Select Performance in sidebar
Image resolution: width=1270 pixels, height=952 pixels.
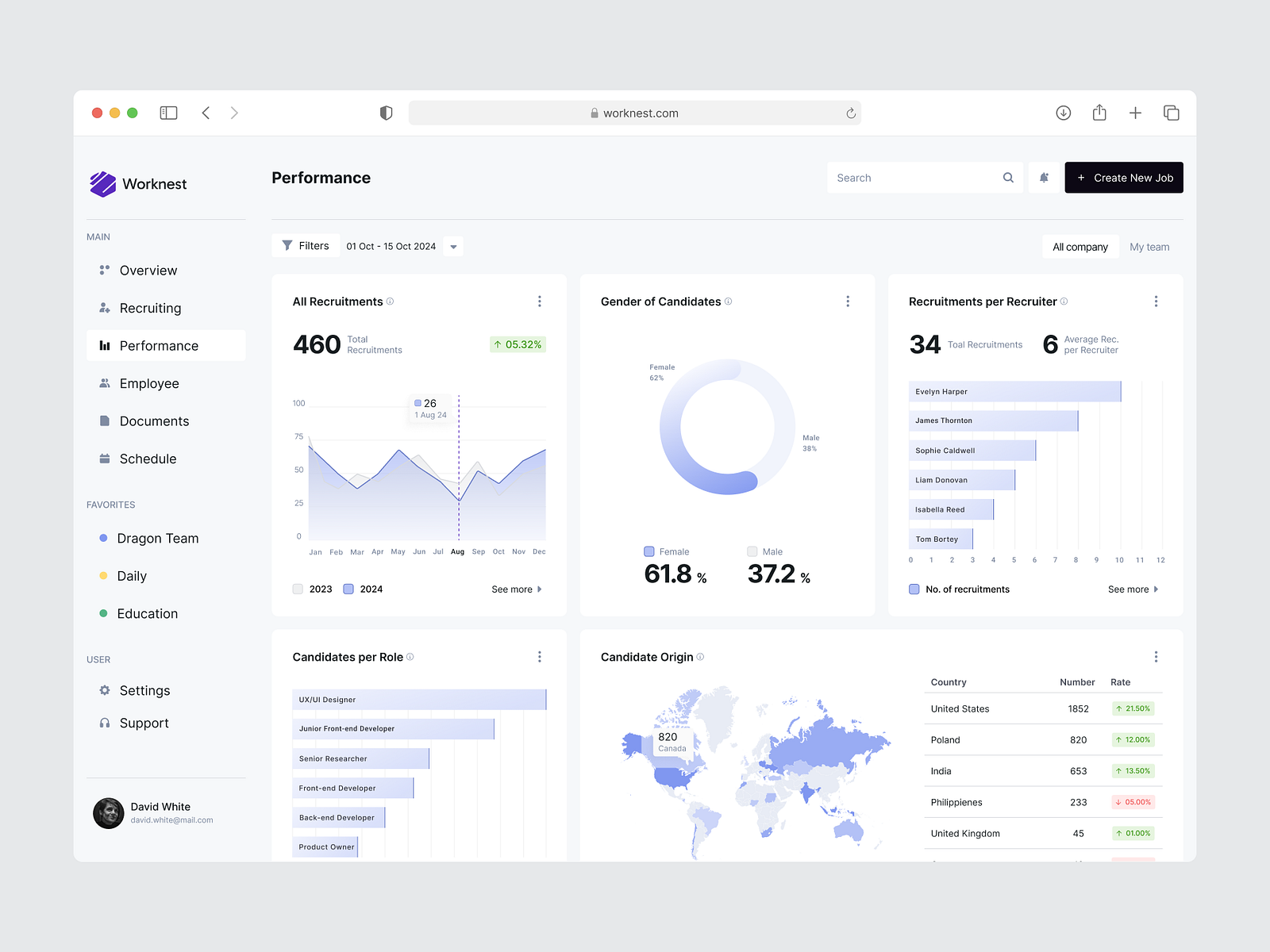click(x=166, y=346)
